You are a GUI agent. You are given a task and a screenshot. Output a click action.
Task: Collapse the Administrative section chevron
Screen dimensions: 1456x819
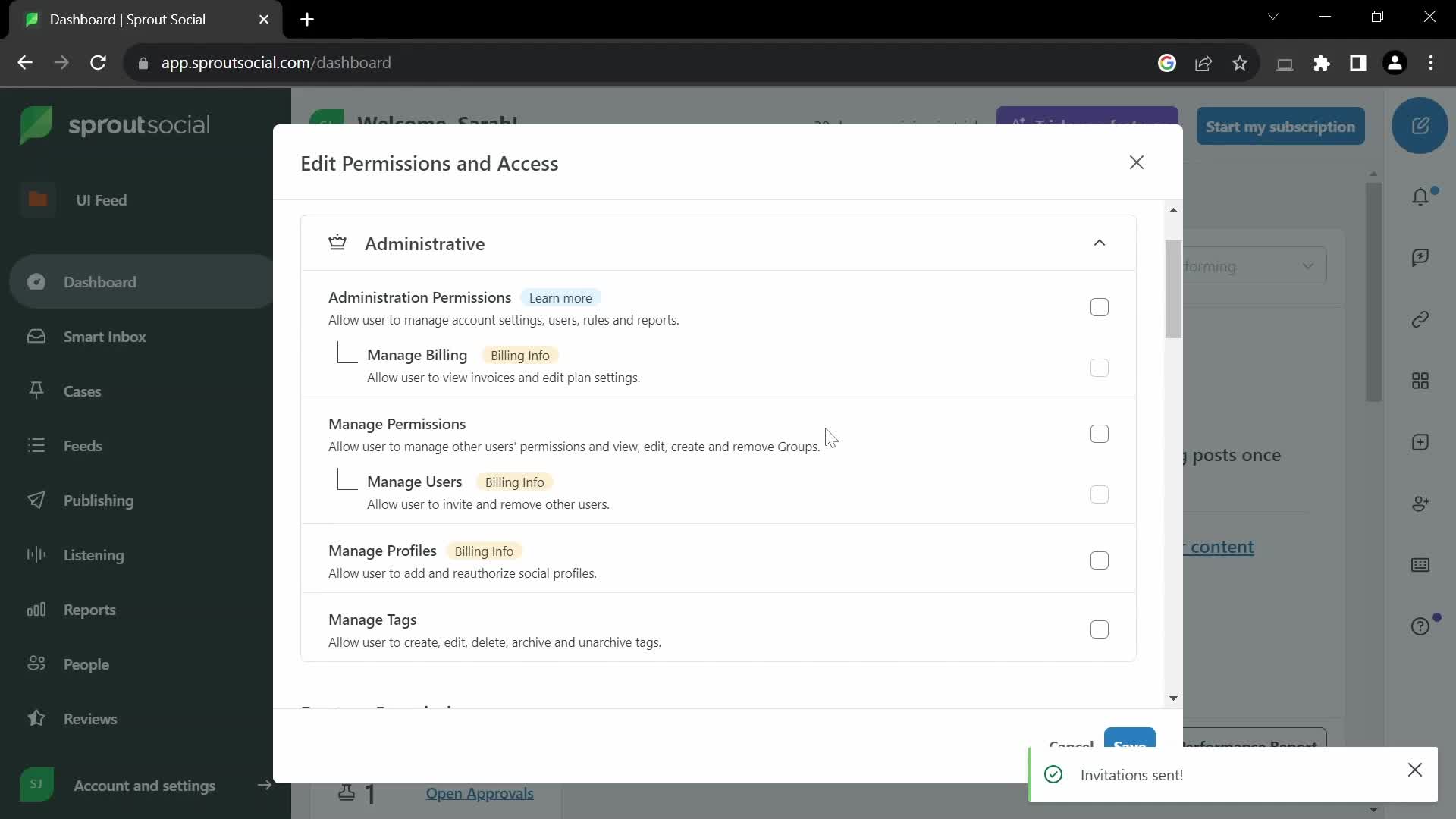(x=1099, y=243)
